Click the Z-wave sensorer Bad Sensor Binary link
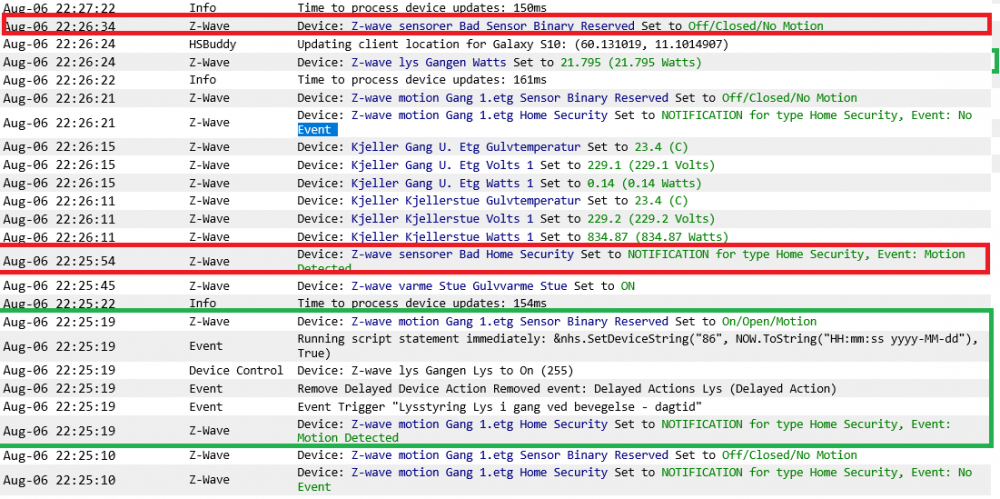The height and width of the screenshot is (499, 1000). (492, 26)
